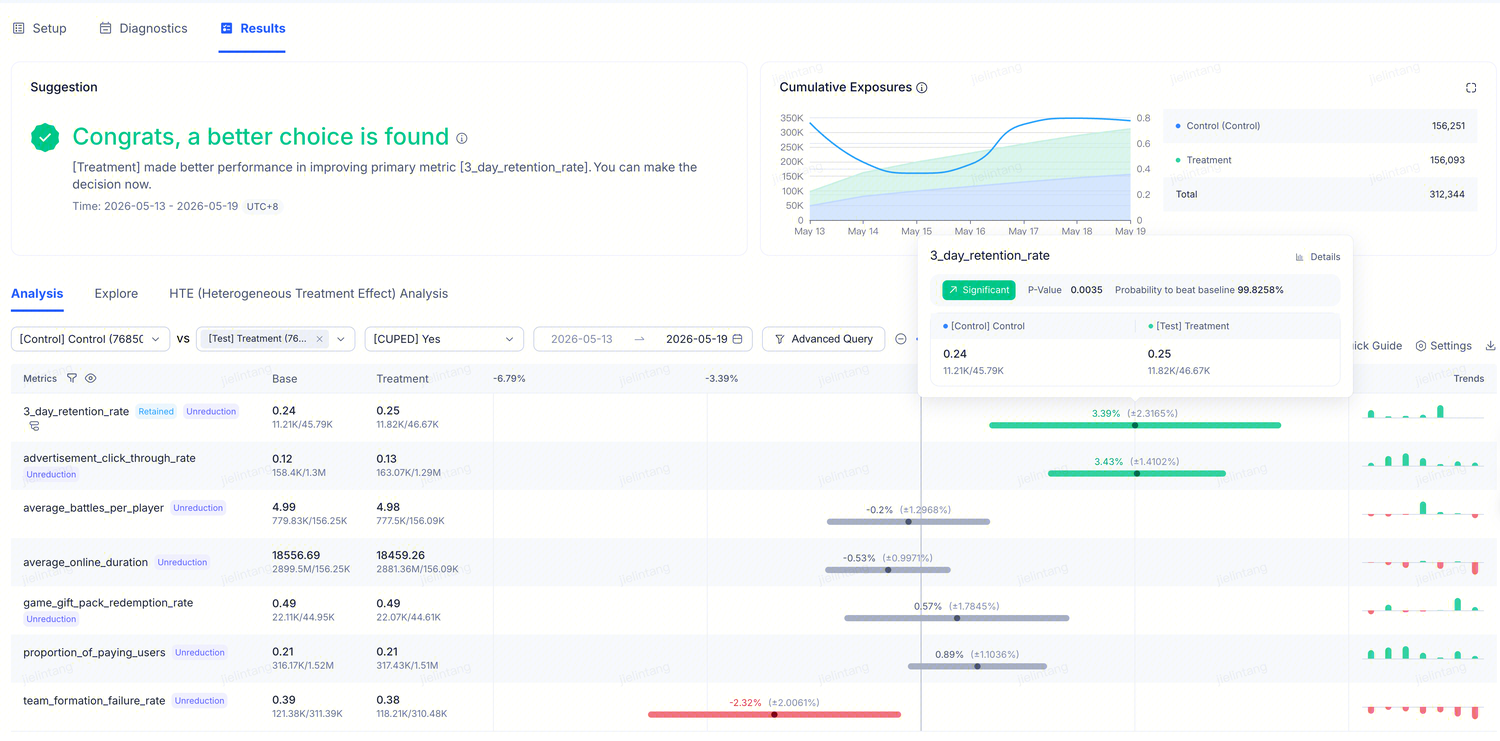The width and height of the screenshot is (1500, 741).
Task: Click the green Significant badge
Action: pyautogui.click(x=979, y=290)
